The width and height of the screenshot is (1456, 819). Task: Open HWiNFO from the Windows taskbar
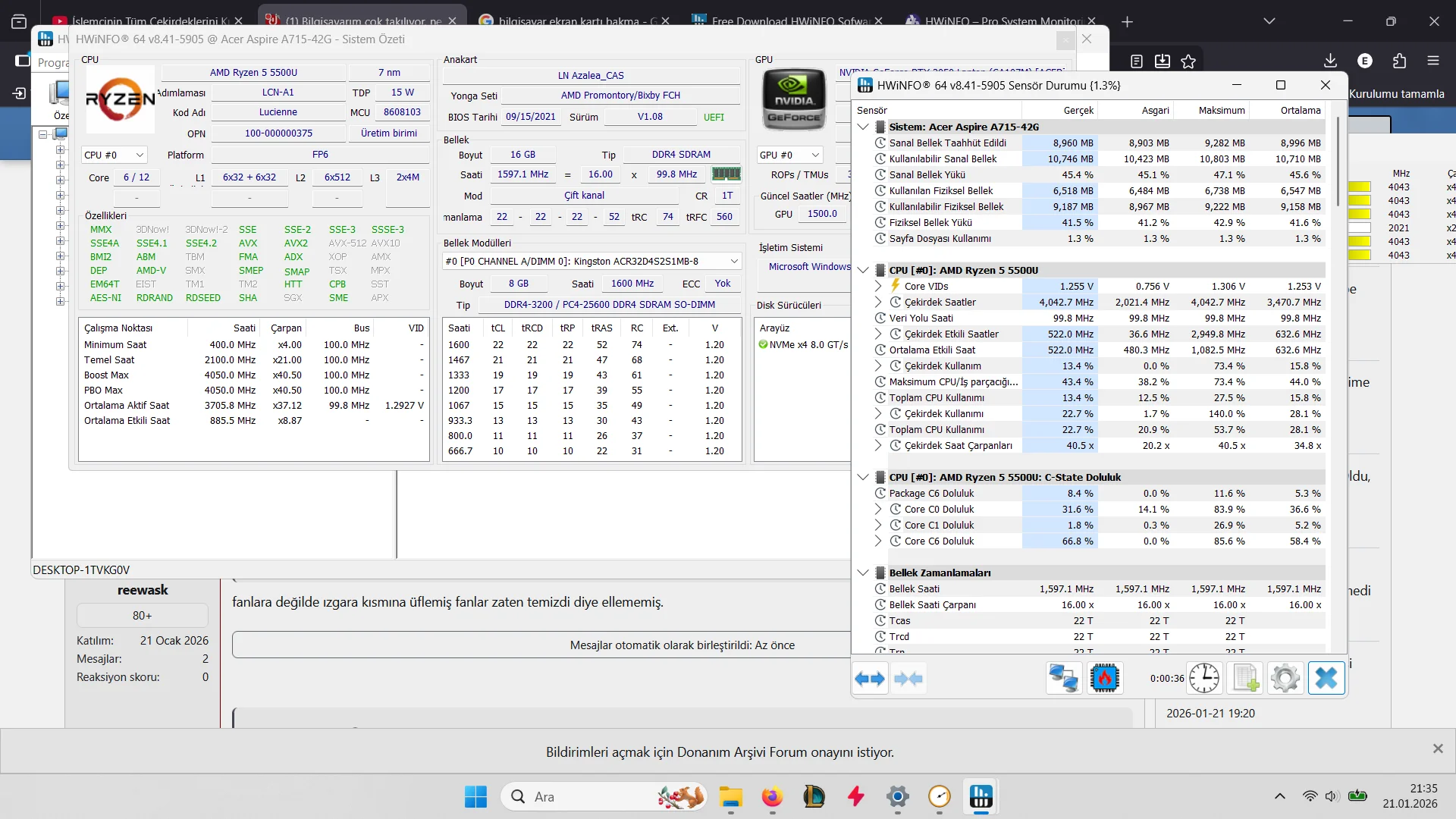click(x=981, y=796)
